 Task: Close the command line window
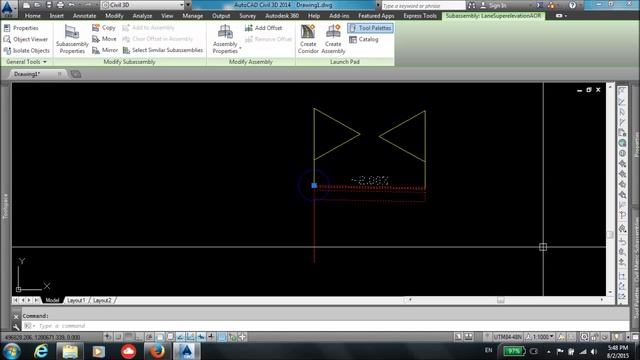tap(16, 316)
